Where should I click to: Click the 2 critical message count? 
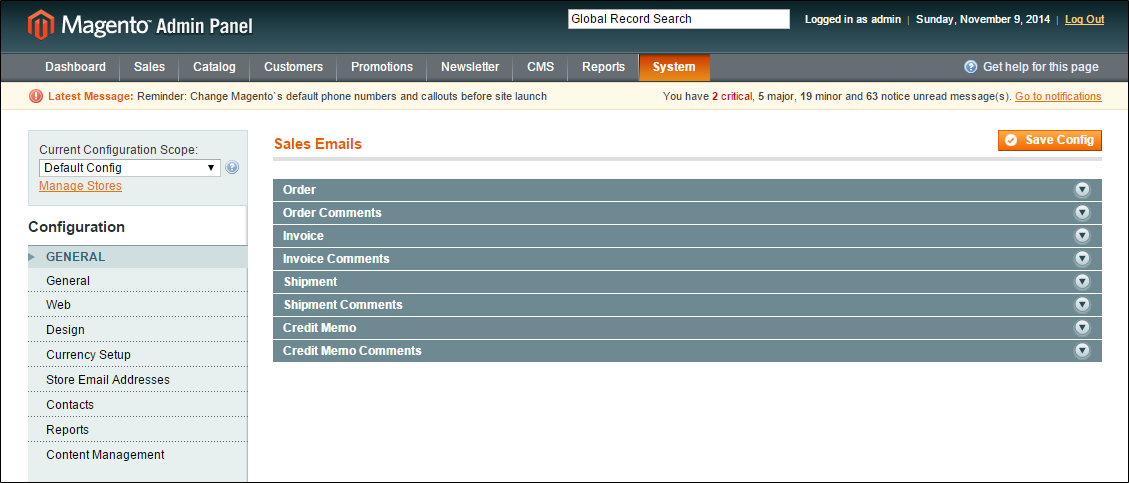(x=732, y=96)
